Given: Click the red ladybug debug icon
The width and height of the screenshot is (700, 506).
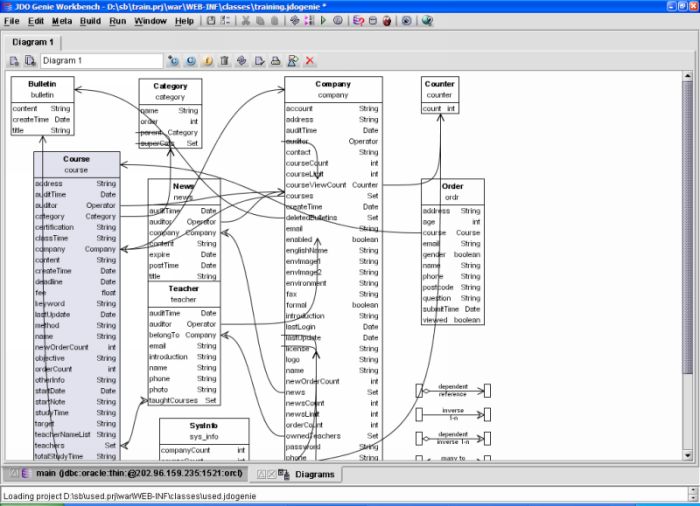Looking at the screenshot, I should pos(387,21).
